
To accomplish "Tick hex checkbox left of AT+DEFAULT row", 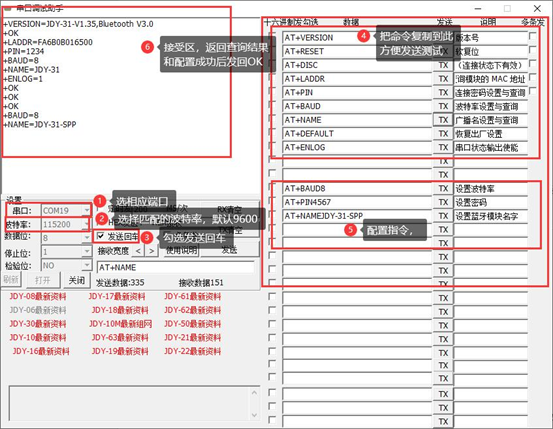I will 272,132.
